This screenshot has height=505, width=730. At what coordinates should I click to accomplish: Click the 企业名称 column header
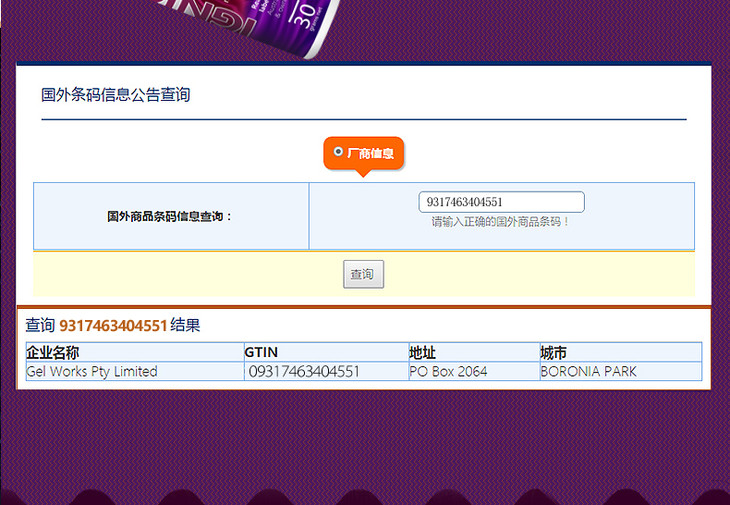coord(135,352)
